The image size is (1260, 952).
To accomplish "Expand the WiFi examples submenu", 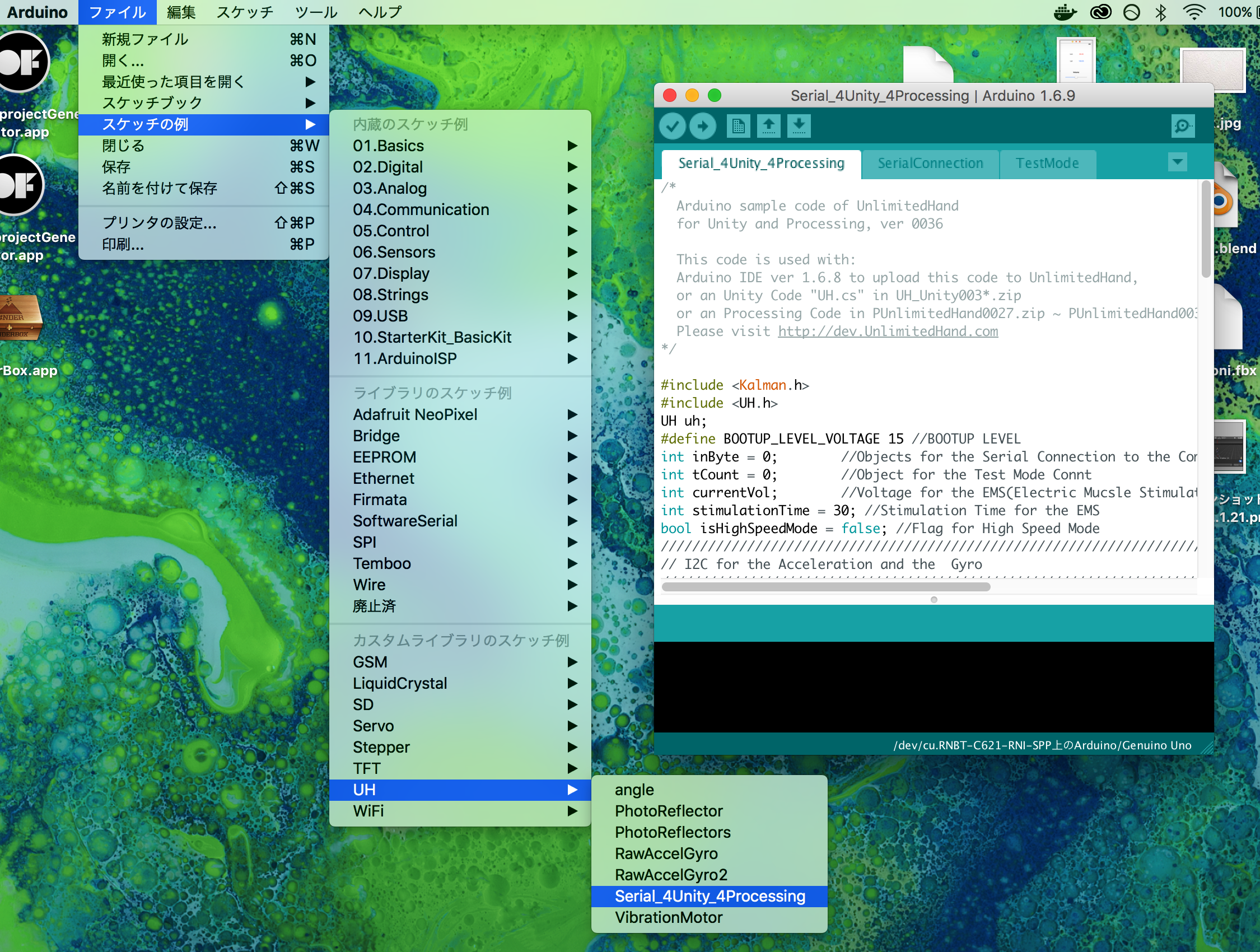I will coord(460,811).
